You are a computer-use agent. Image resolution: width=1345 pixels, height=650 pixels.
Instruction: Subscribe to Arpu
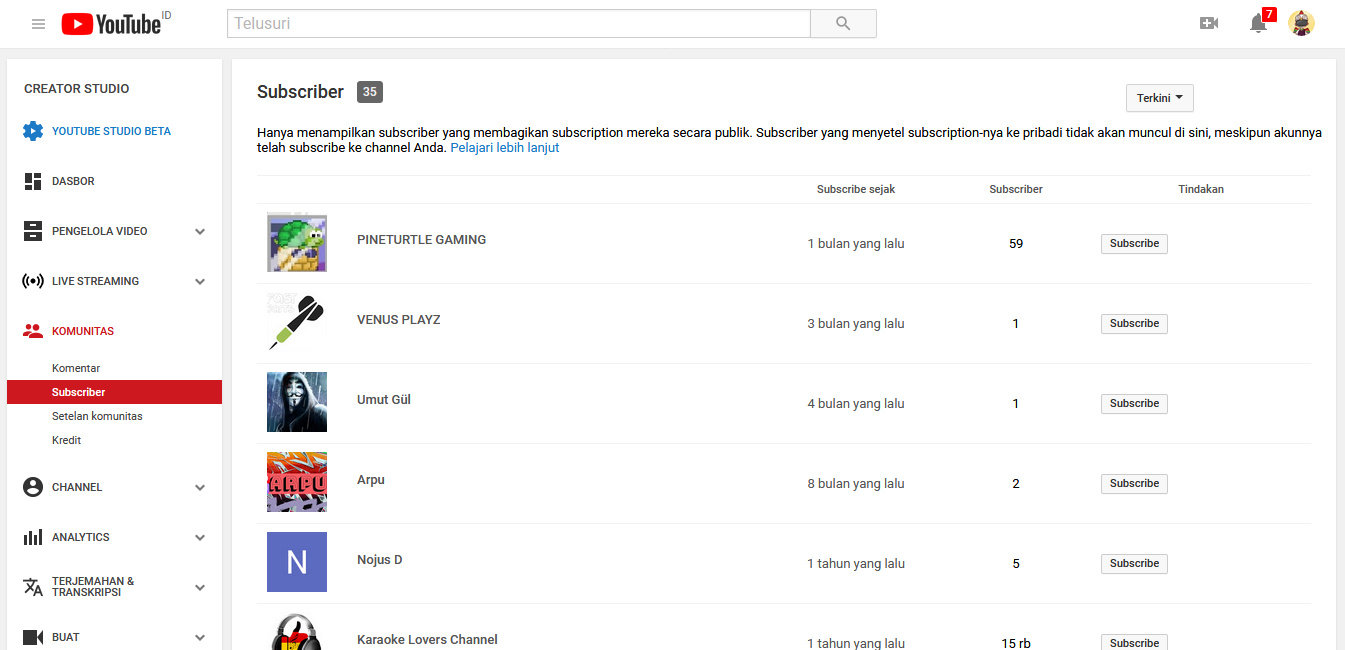[1134, 483]
